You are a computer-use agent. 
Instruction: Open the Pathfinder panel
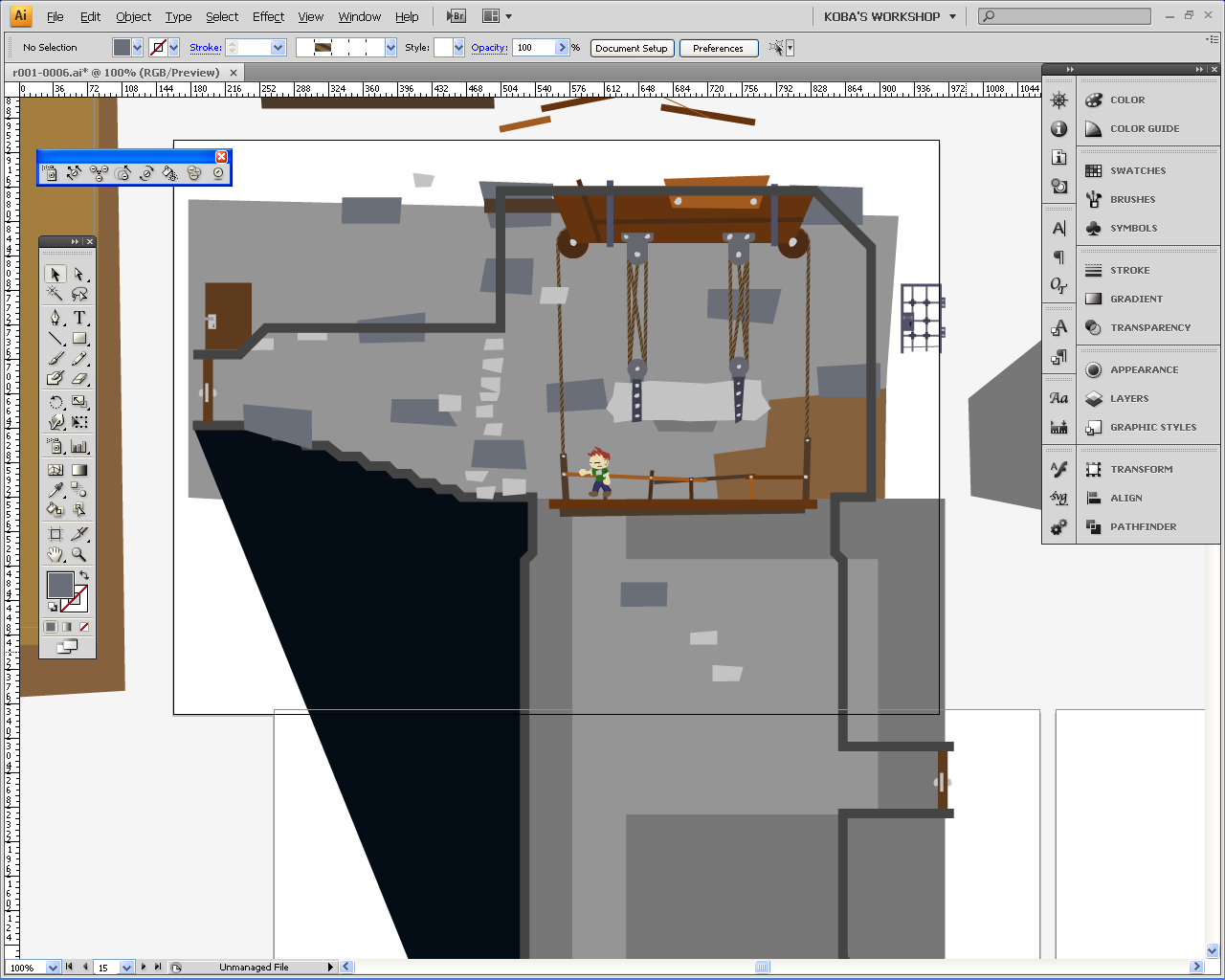pyautogui.click(x=1143, y=526)
